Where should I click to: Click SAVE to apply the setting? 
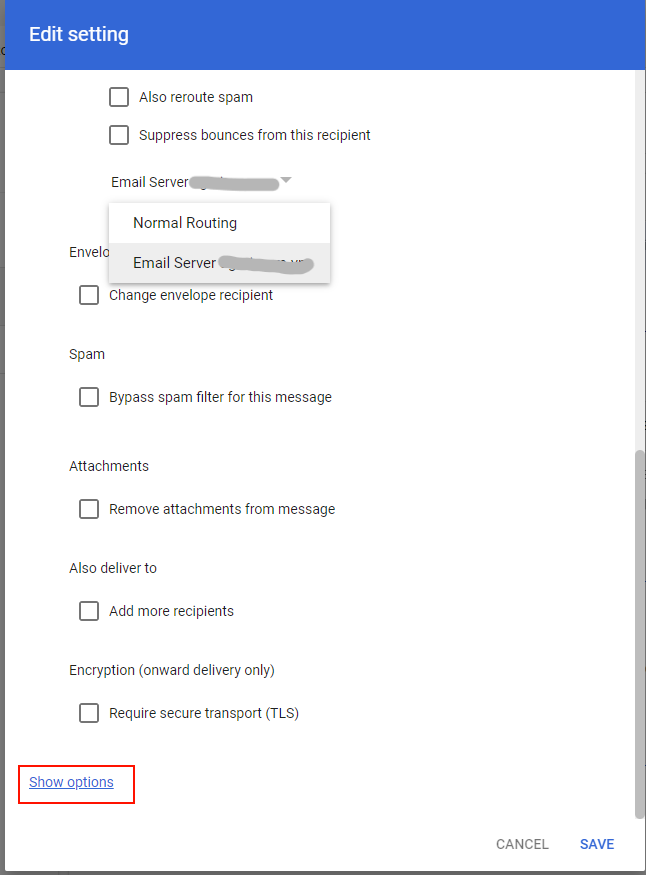(597, 844)
